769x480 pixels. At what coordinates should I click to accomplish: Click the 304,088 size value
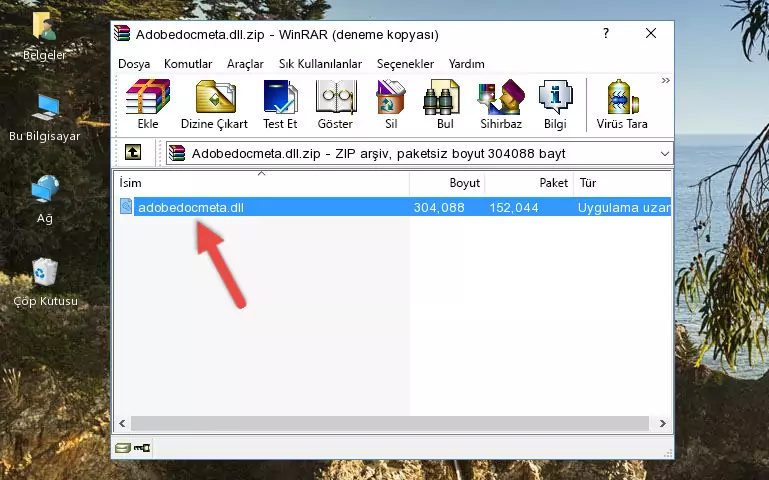(x=439, y=207)
